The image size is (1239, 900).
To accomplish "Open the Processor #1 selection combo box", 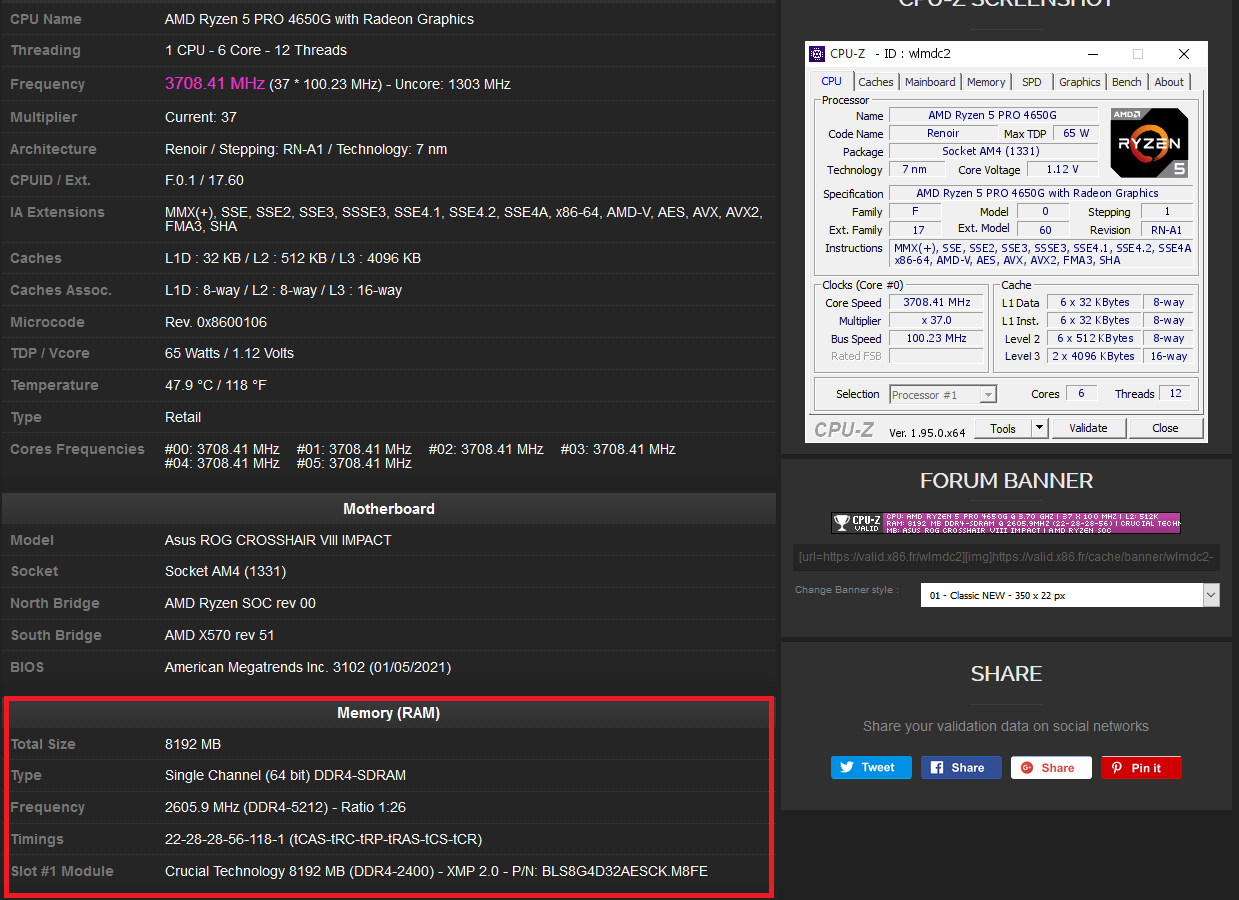I will [943, 395].
